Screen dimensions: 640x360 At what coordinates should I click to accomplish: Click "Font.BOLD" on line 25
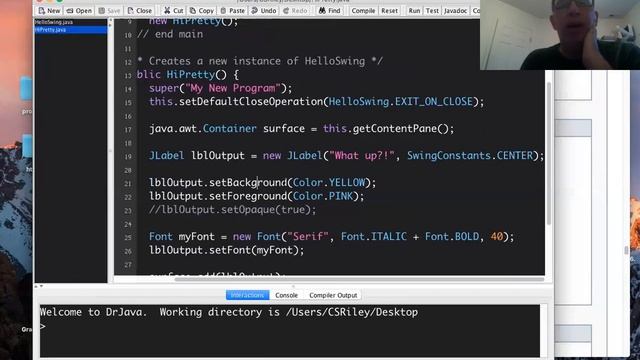click(452, 236)
